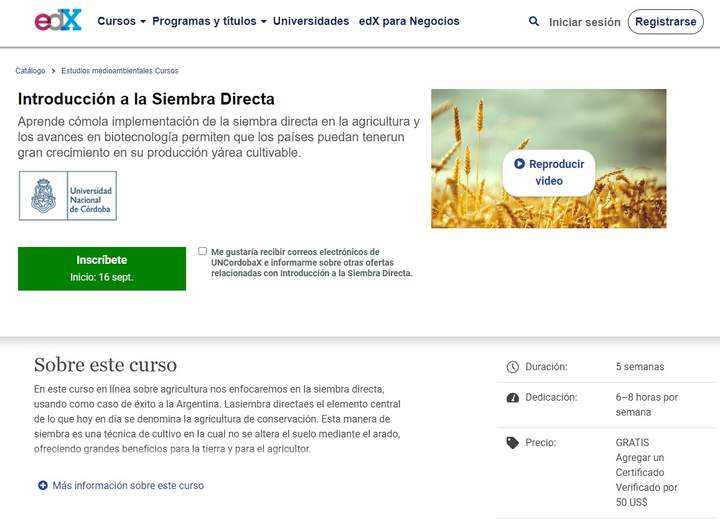The width and height of the screenshot is (720, 522).
Task: Click the edX logo
Action: pyautogui.click(x=57, y=21)
